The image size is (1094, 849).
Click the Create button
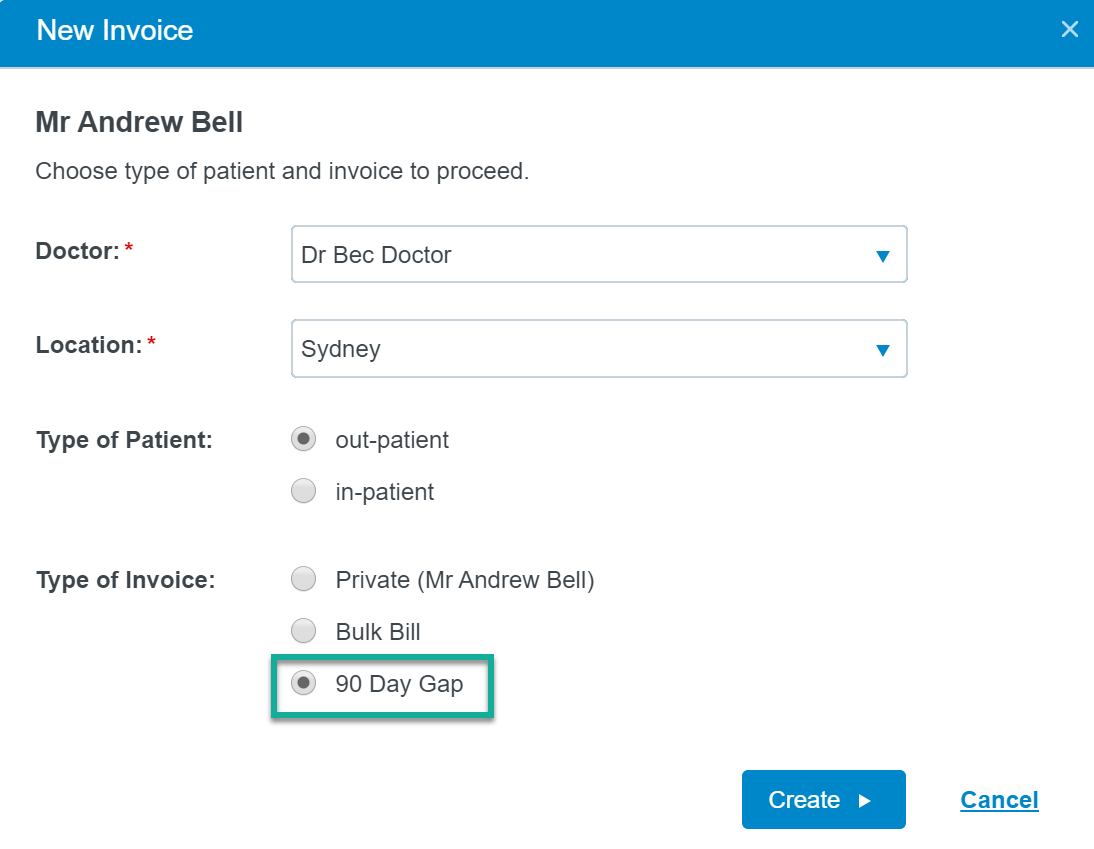tap(823, 799)
